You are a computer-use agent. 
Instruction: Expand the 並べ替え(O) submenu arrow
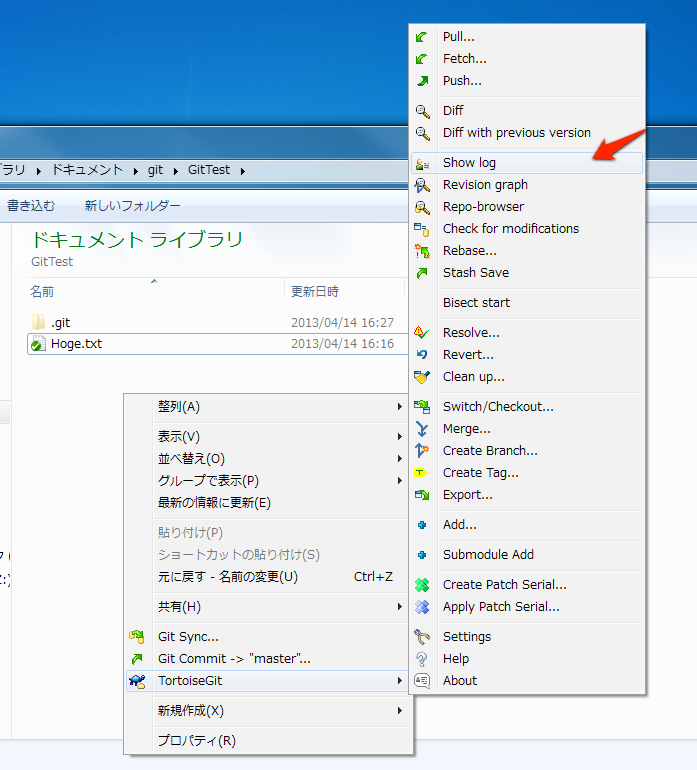(x=400, y=459)
